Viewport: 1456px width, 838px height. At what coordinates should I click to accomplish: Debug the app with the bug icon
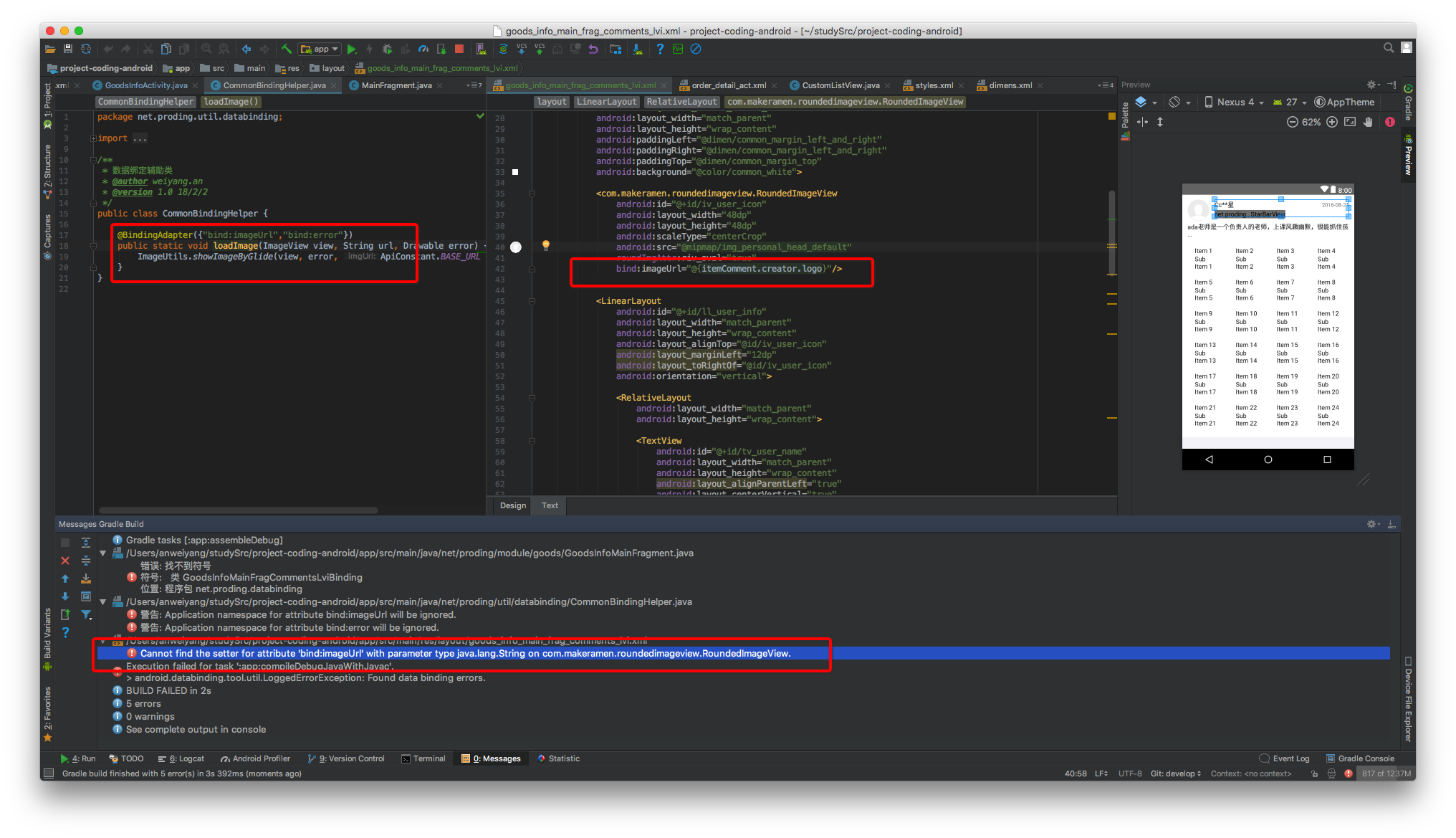387,49
